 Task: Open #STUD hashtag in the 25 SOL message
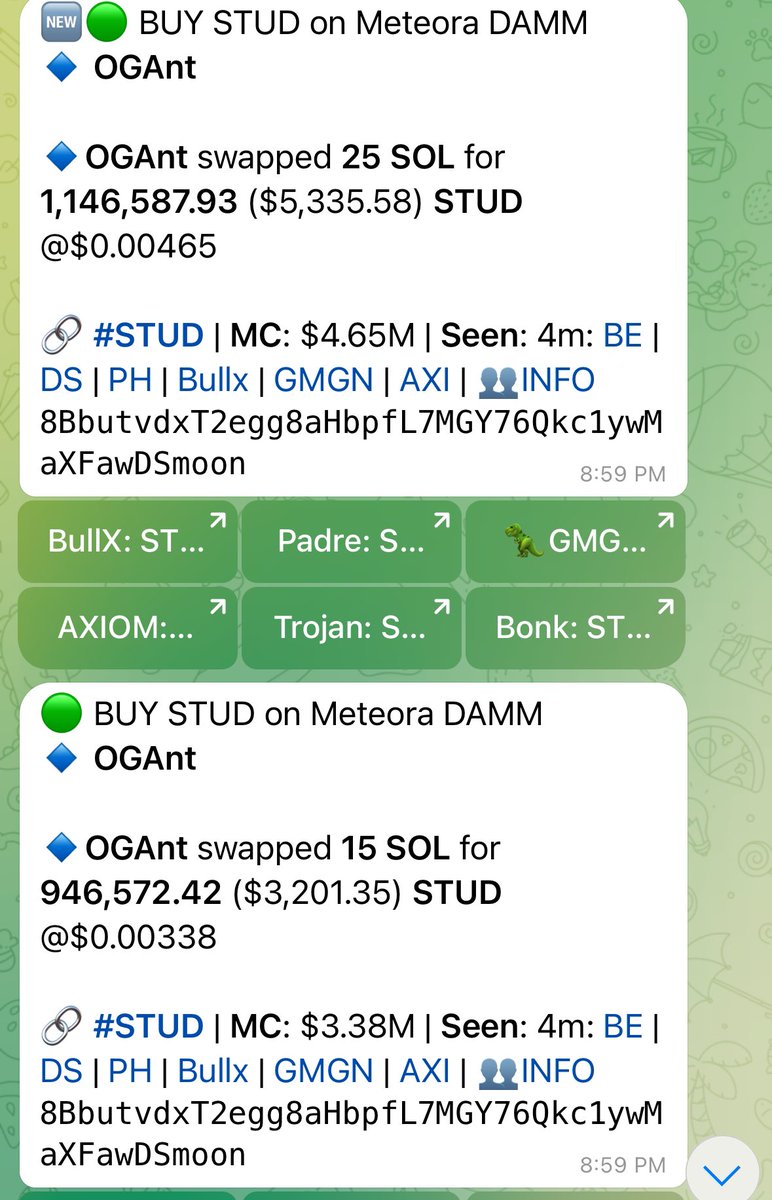pyautogui.click(x=148, y=336)
